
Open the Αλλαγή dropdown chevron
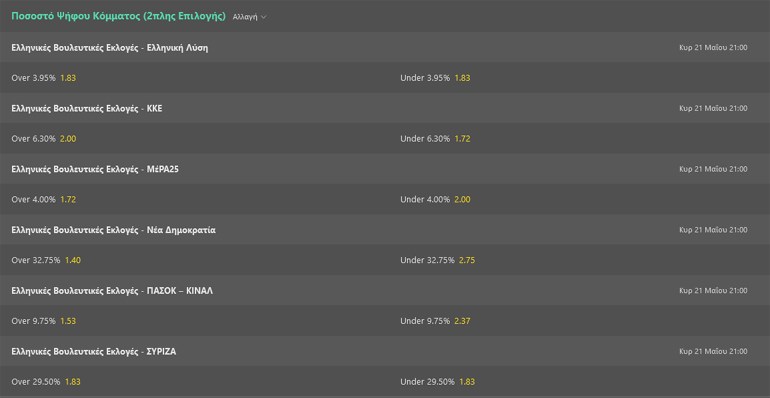click(x=264, y=17)
